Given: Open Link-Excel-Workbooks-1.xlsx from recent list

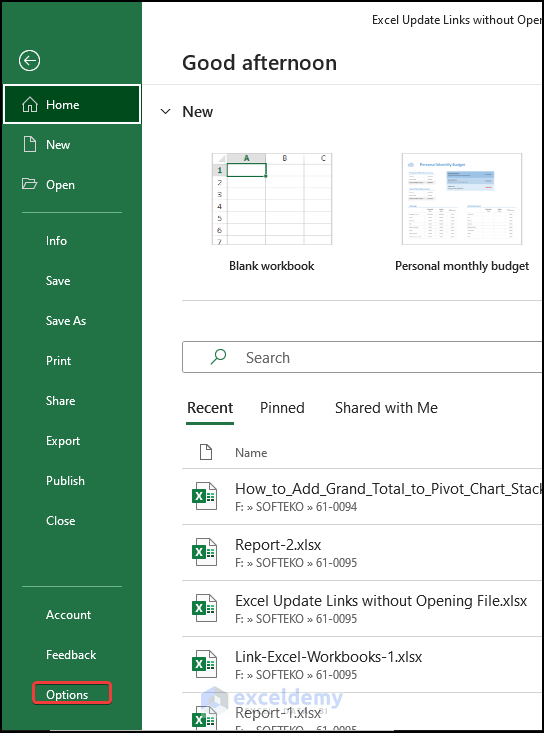Looking at the screenshot, I should coord(363,665).
